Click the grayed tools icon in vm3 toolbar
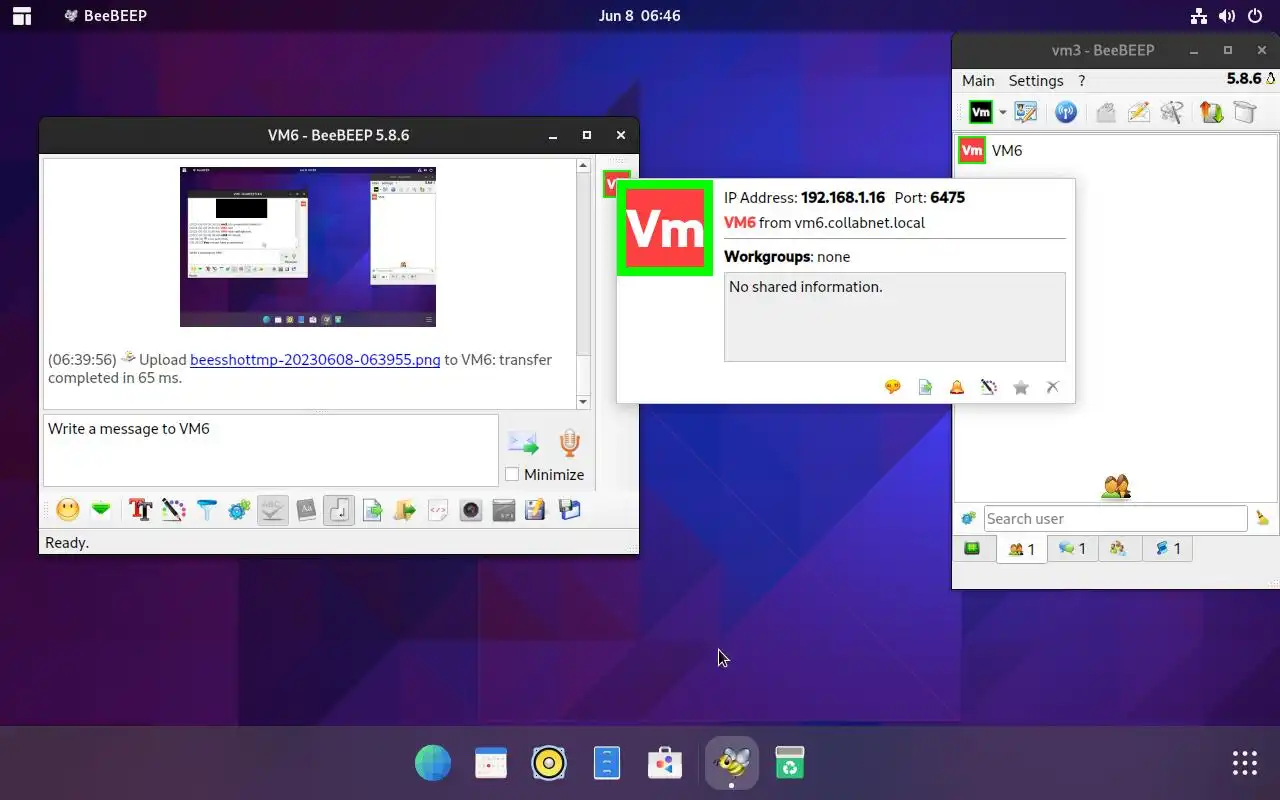Image resolution: width=1280 pixels, height=800 pixels. pyautogui.click(x=1173, y=112)
